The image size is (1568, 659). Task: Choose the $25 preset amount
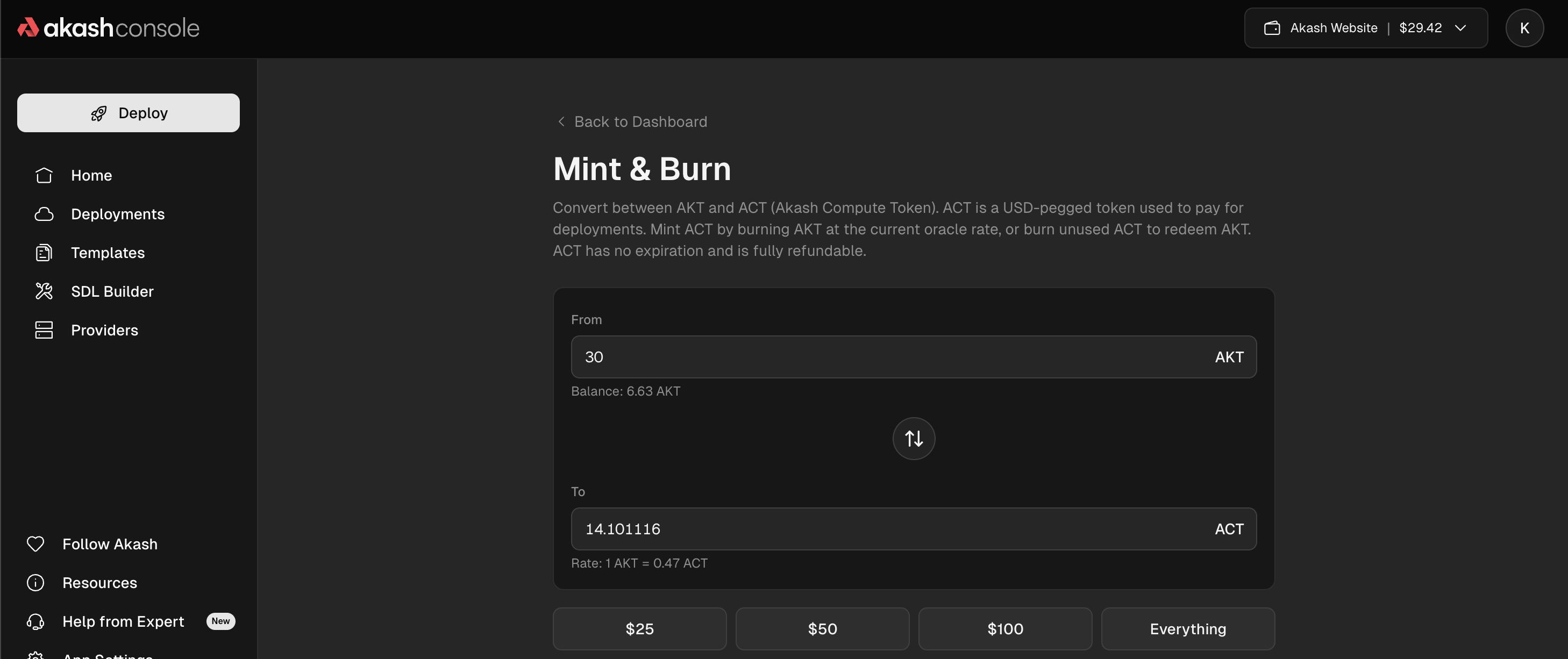[639, 628]
